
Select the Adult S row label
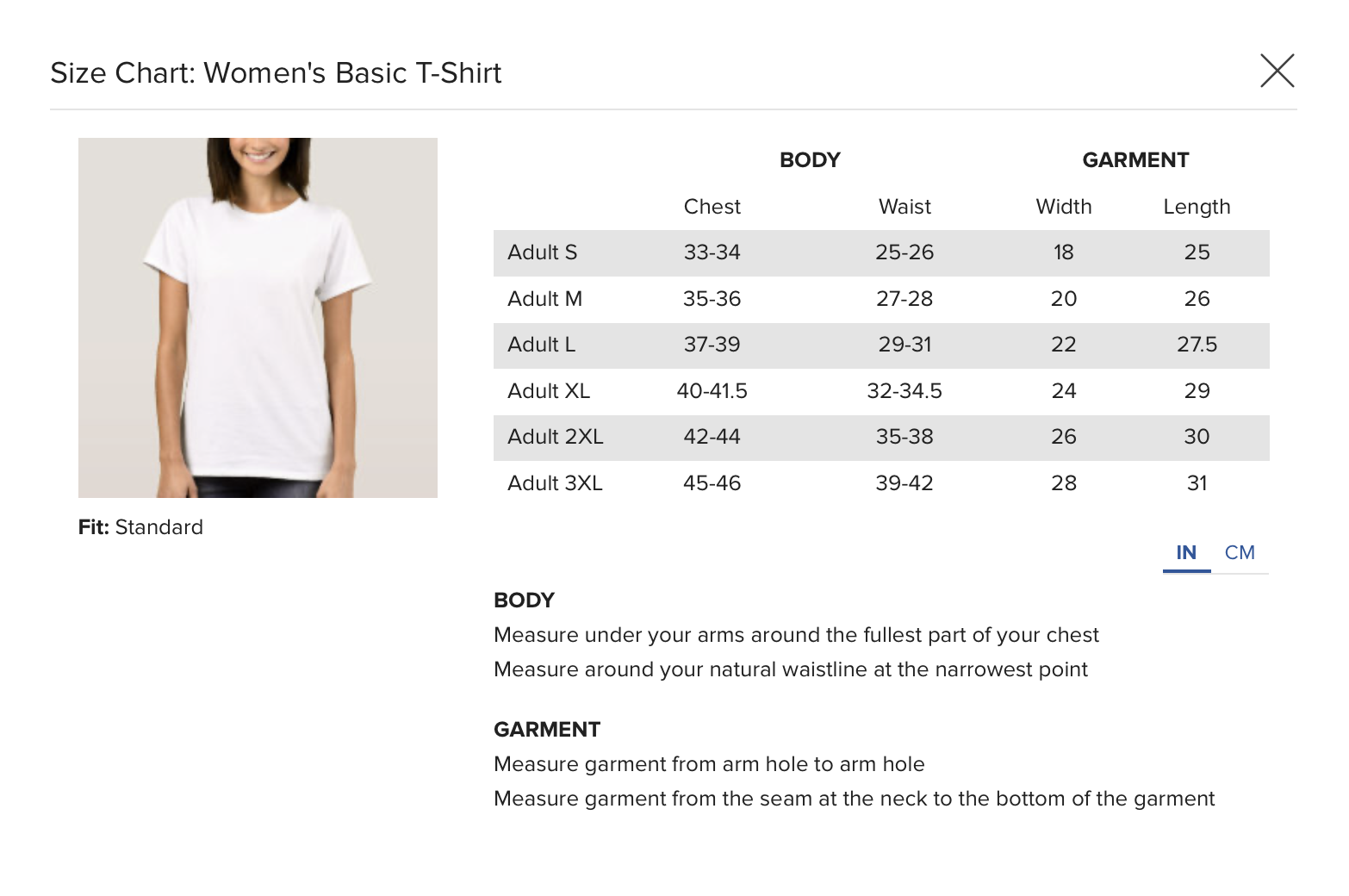point(542,252)
